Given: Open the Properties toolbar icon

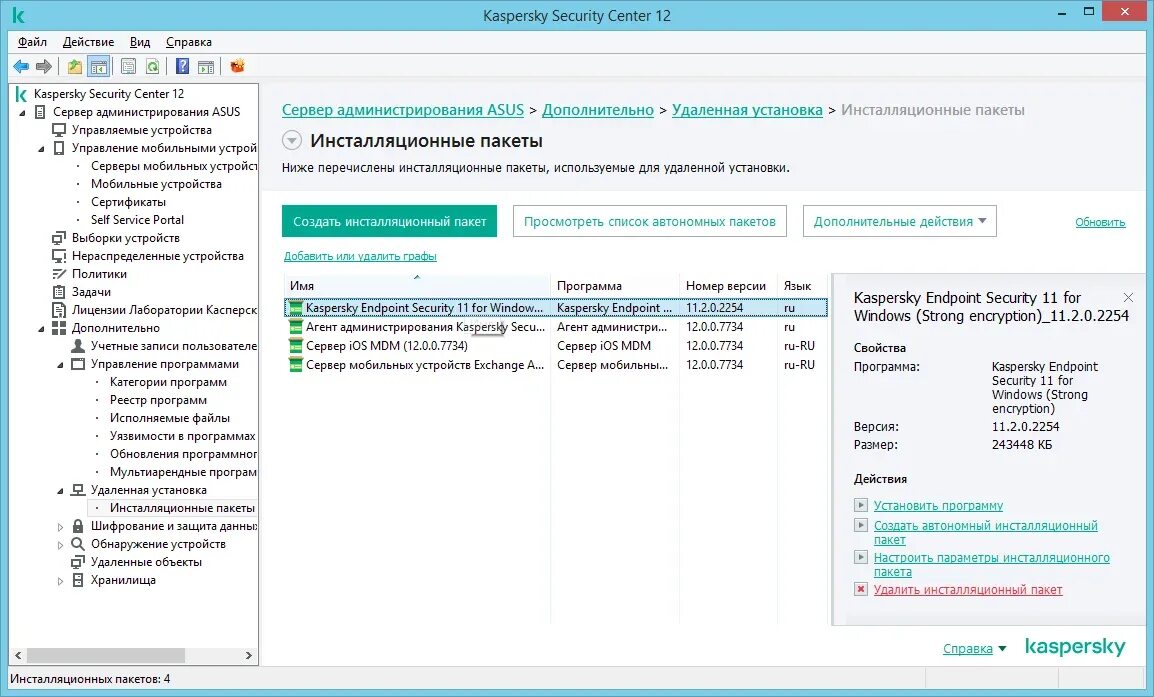Looking at the screenshot, I should pyautogui.click(x=128, y=67).
